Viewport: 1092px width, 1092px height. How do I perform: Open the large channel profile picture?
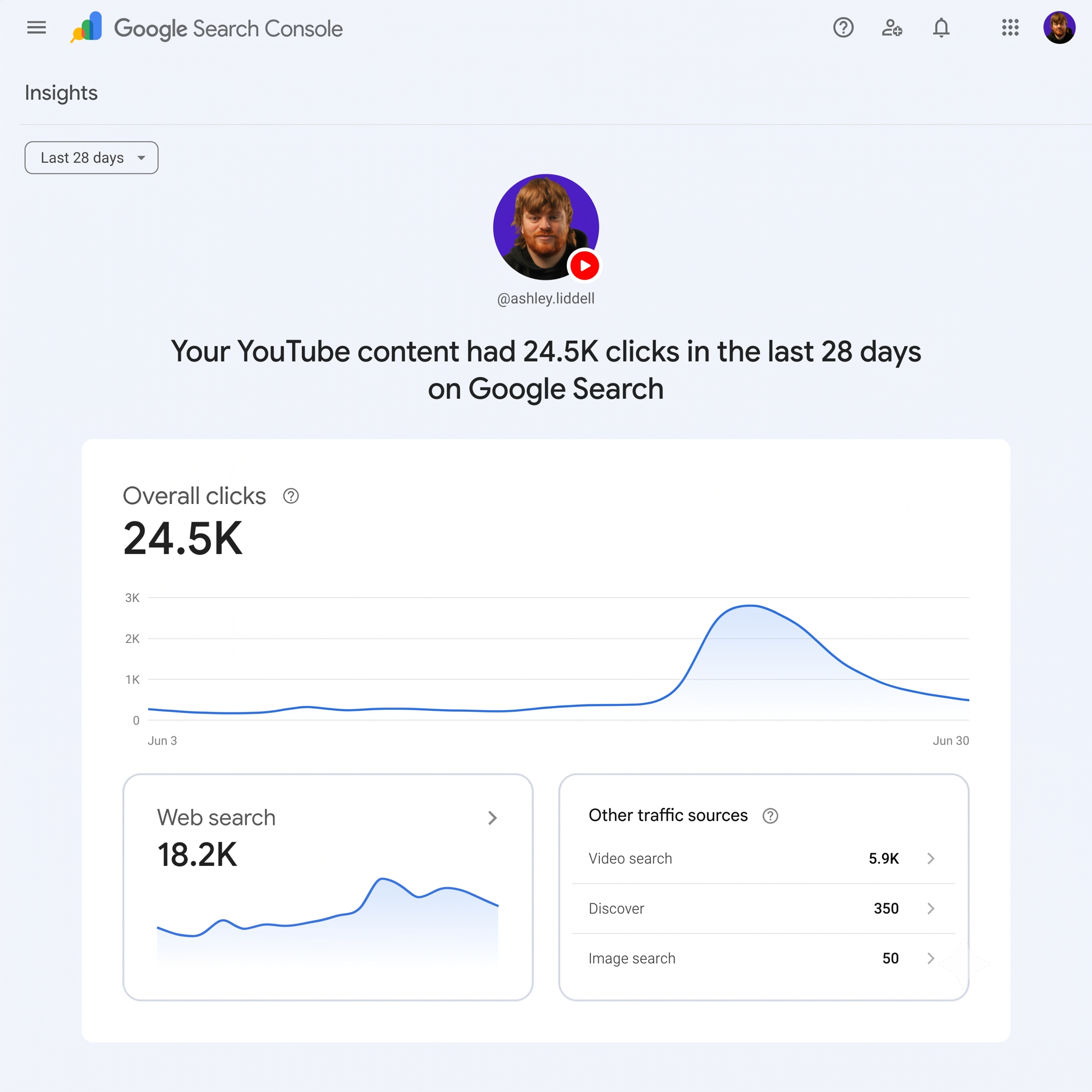[546, 227]
